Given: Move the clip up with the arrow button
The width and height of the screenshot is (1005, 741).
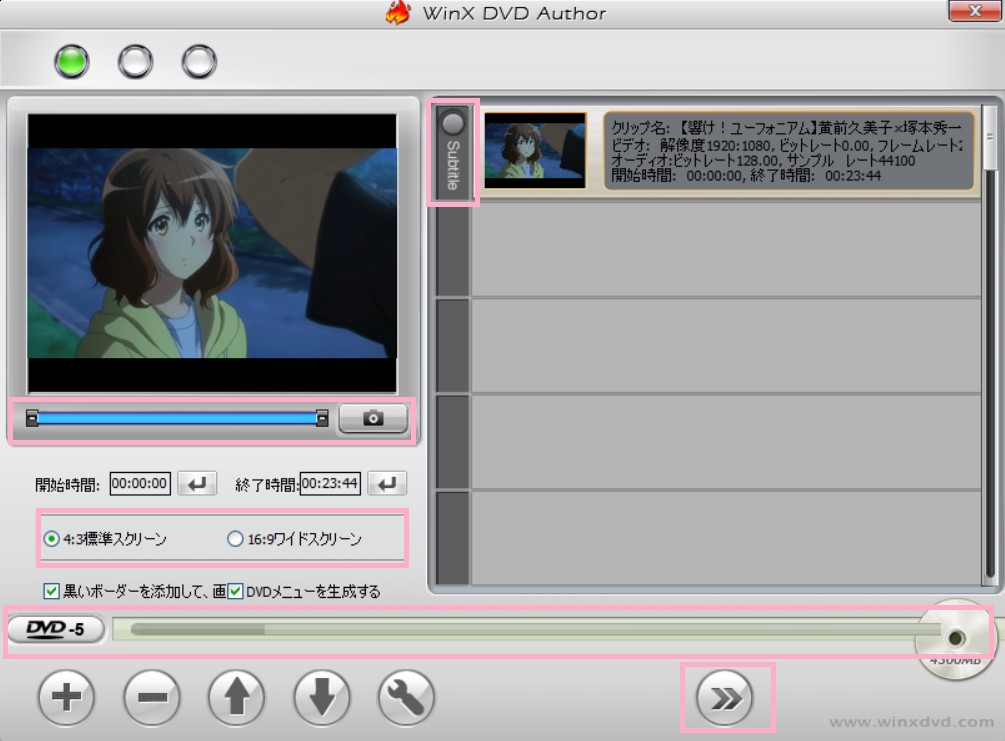Looking at the screenshot, I should tap(237, 697).
